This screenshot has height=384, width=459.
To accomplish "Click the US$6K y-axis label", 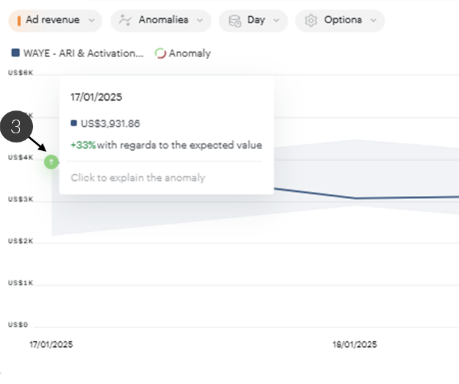I will tap(21, 73).
